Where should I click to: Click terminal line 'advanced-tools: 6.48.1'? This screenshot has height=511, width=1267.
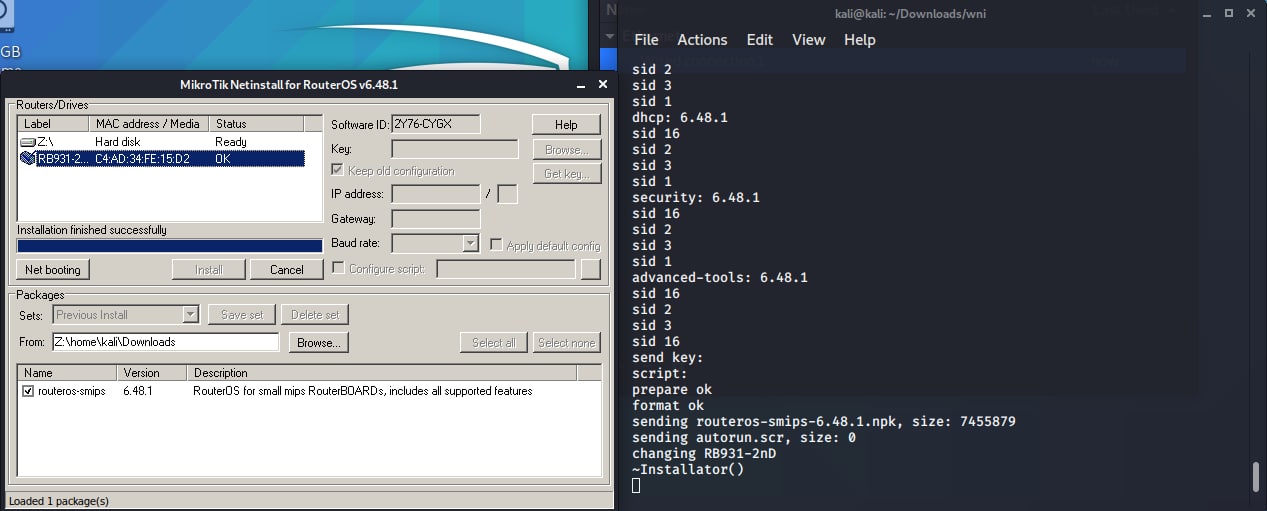pos(720,277)
